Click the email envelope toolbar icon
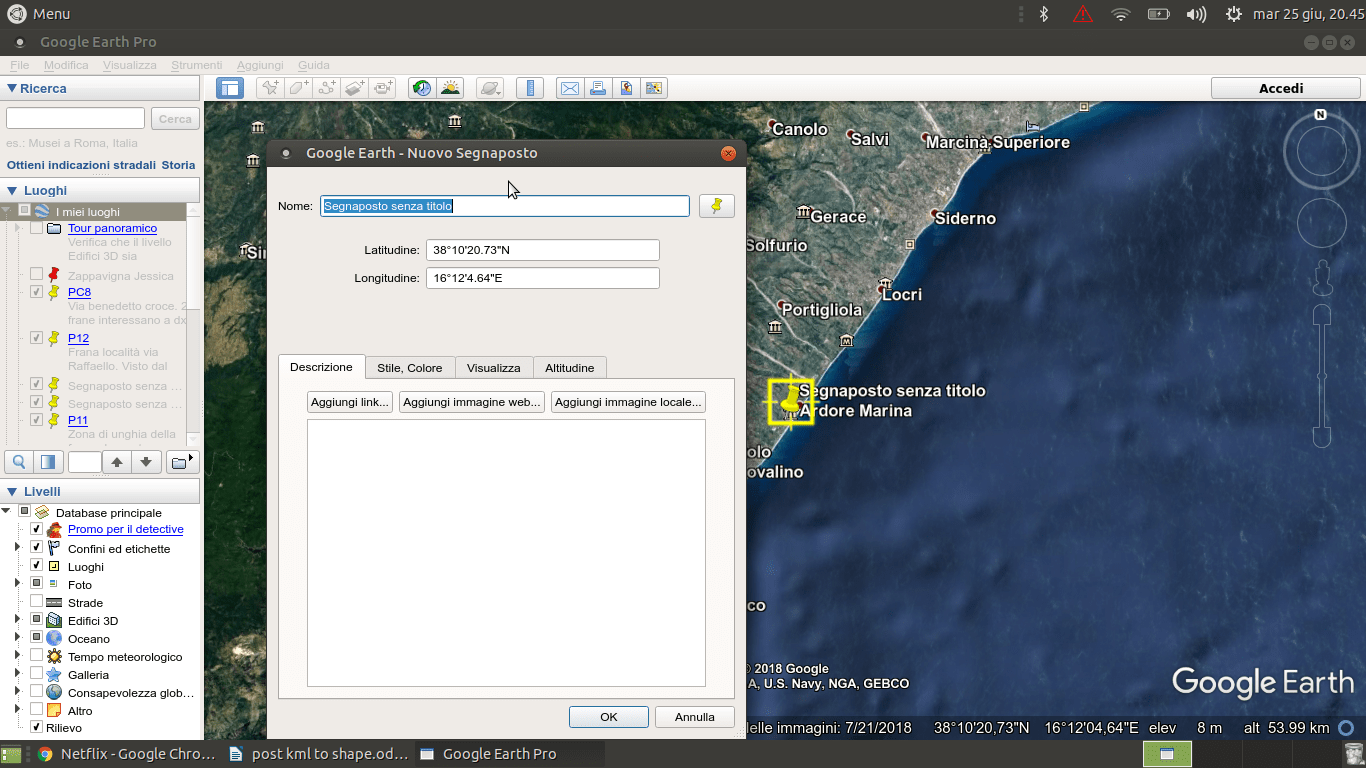The width and height of the screenshot is (1366, 768). click(x=570, y=88)
